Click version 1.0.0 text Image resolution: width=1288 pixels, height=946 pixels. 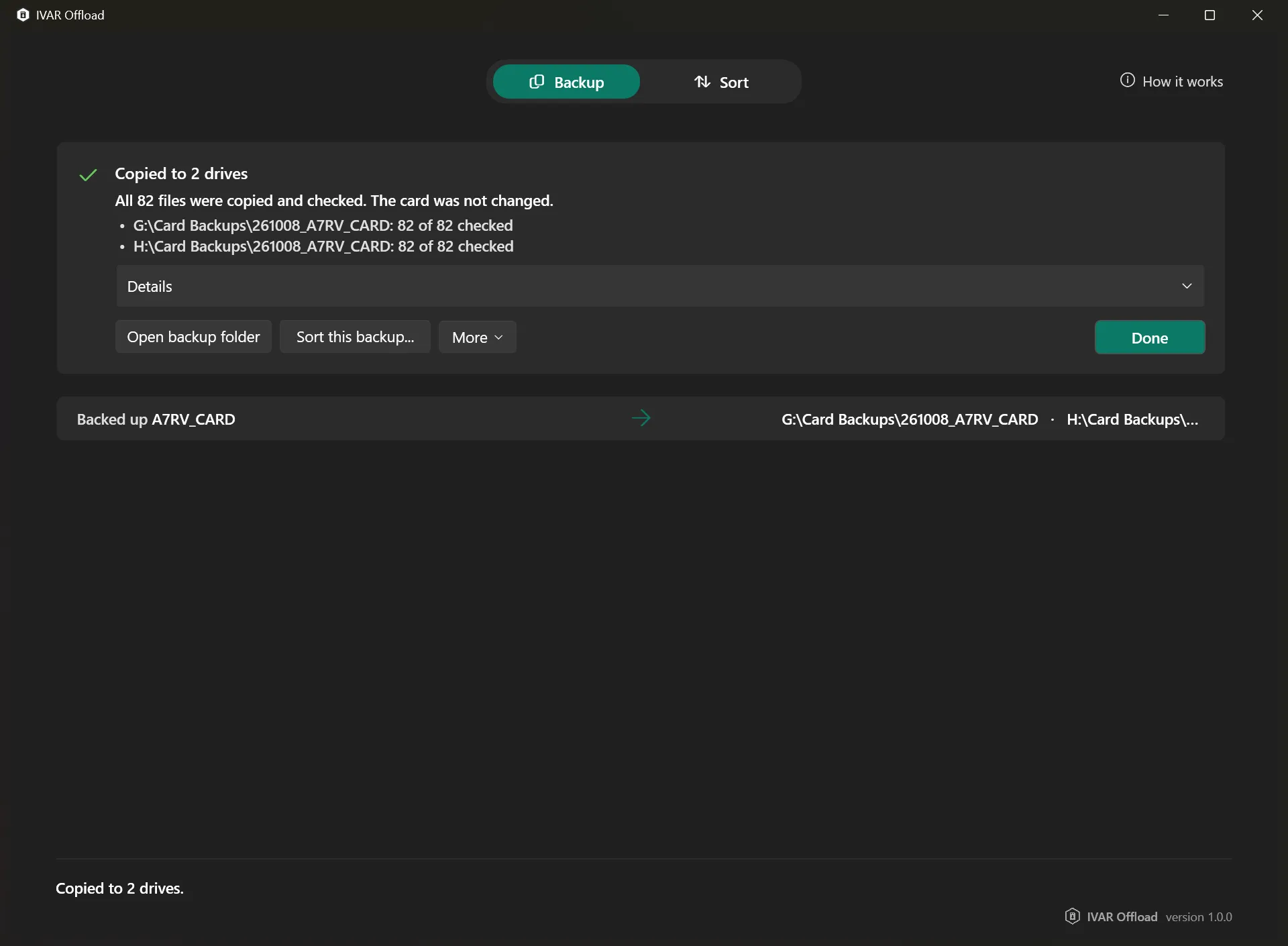coord(1199,916)
